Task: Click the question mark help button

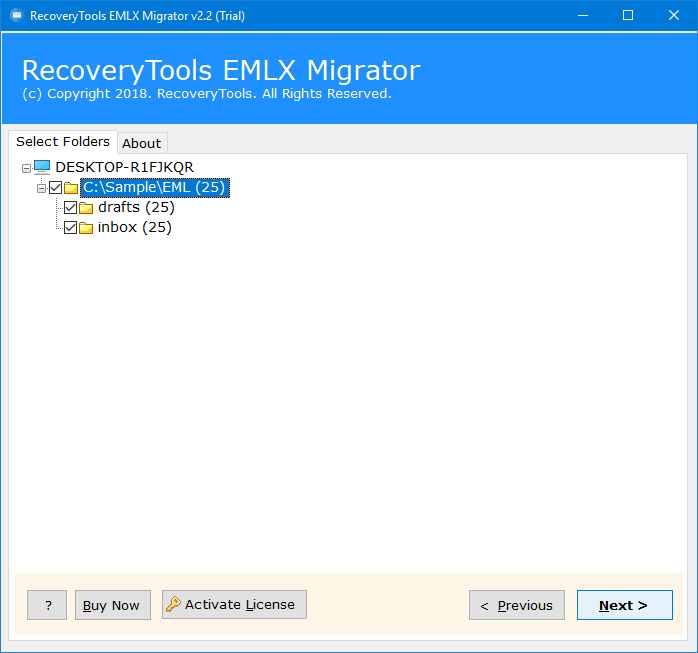Action: [x=47, y=605]
